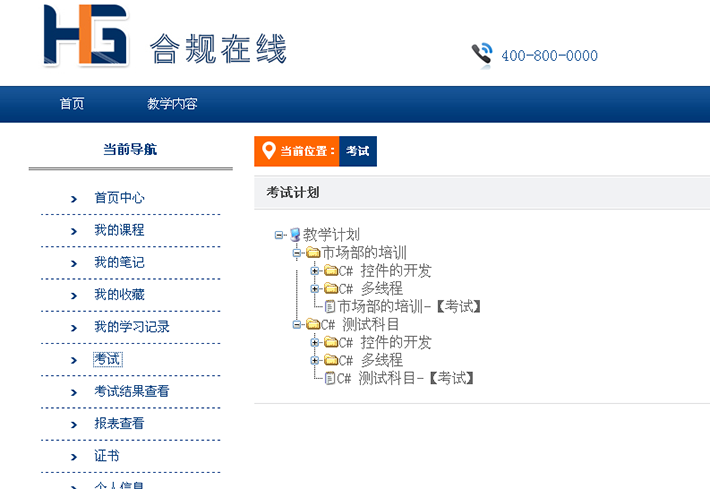Click the phone icon beside 400-800-0000

click(482, 54)
